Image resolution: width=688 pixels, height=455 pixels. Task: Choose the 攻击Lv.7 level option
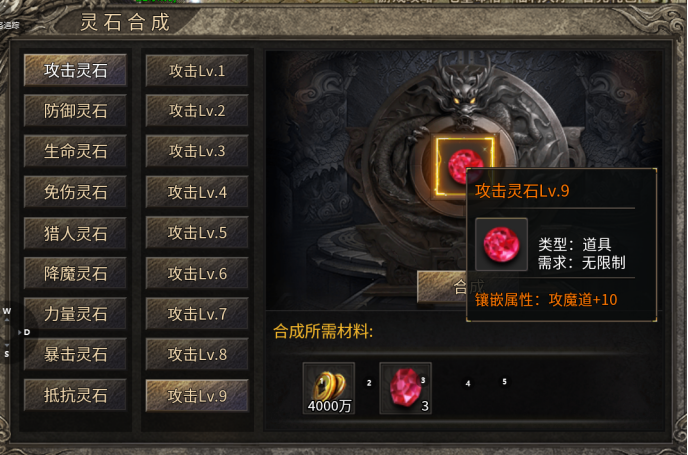click(x=197, y=314)
